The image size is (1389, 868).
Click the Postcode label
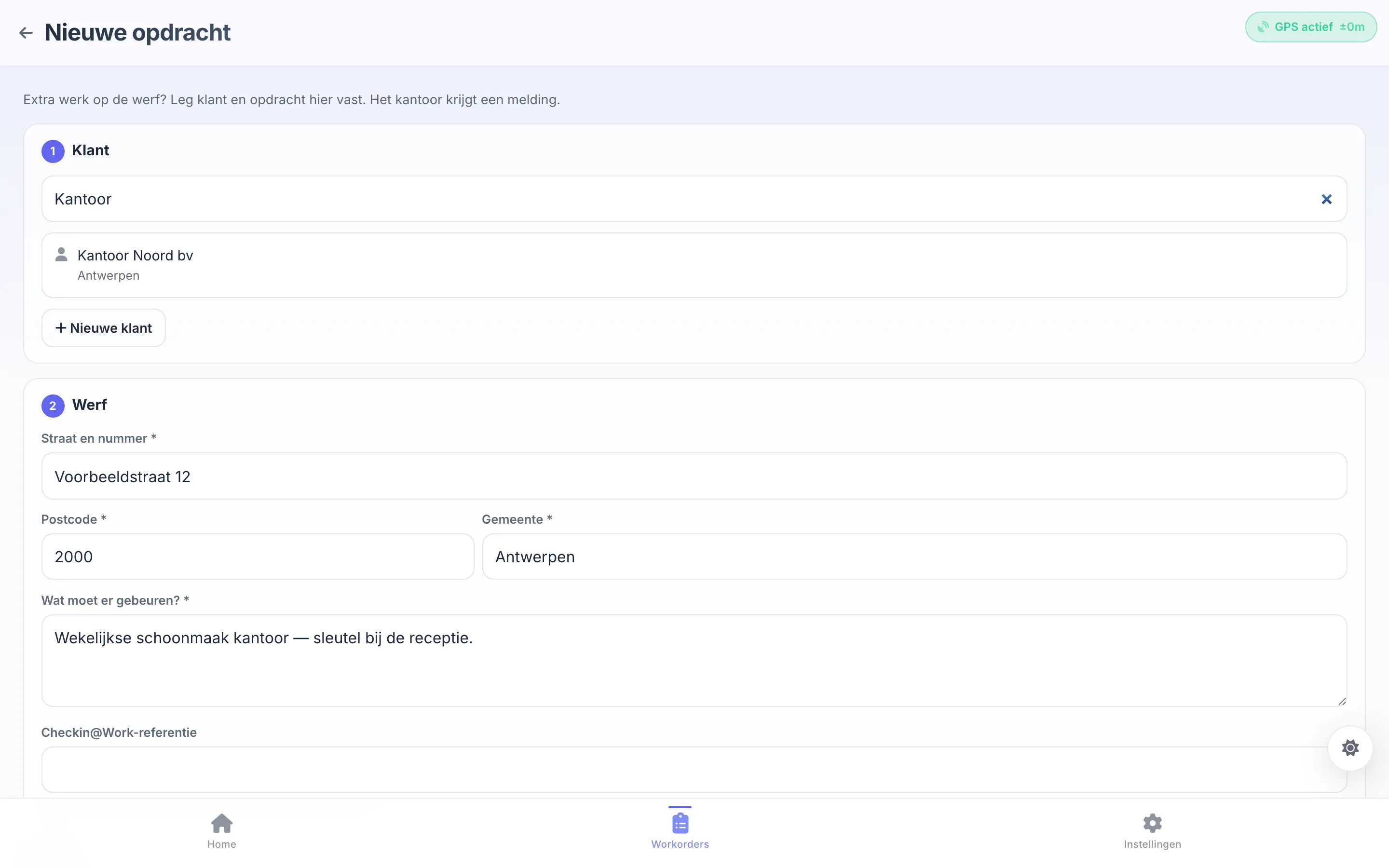73,519
